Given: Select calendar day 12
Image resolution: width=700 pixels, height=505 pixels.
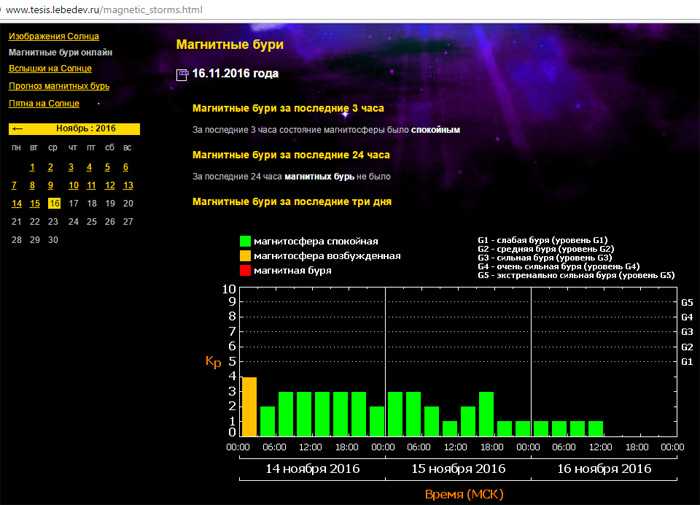Looking at the screenshot, I should coord(110,185).
